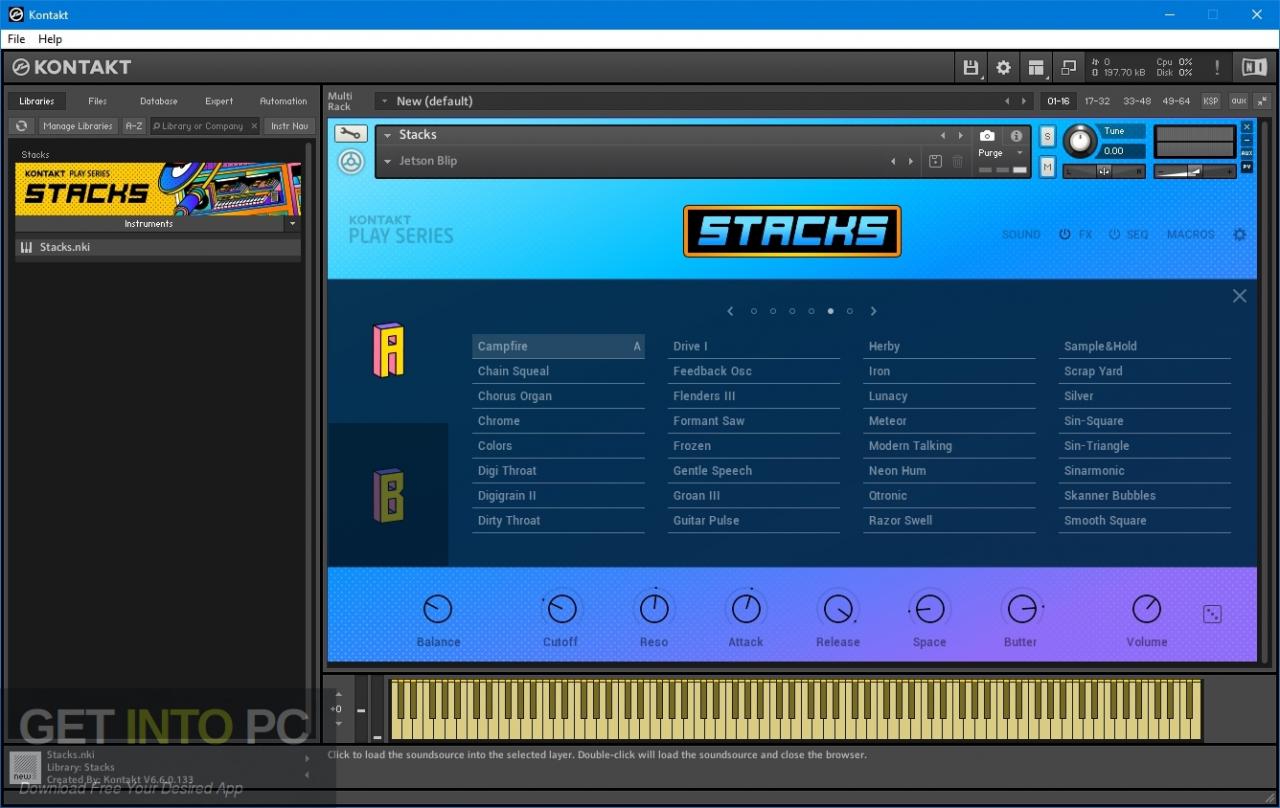Adjust the Cutoff knob

click(561, 608)
